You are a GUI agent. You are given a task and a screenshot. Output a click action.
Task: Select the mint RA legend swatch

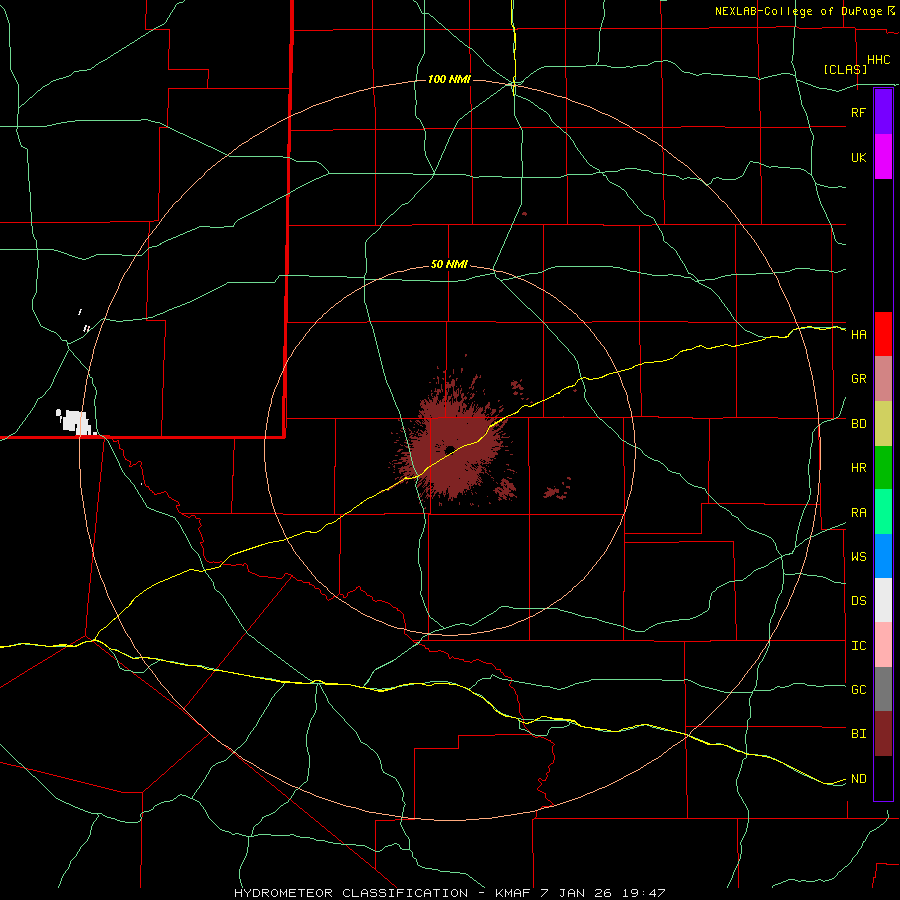coord(883,512)
